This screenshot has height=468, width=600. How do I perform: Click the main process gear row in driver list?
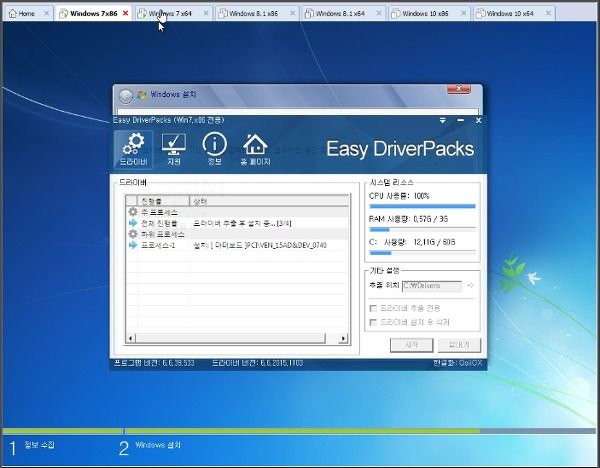tap(237, 212)
